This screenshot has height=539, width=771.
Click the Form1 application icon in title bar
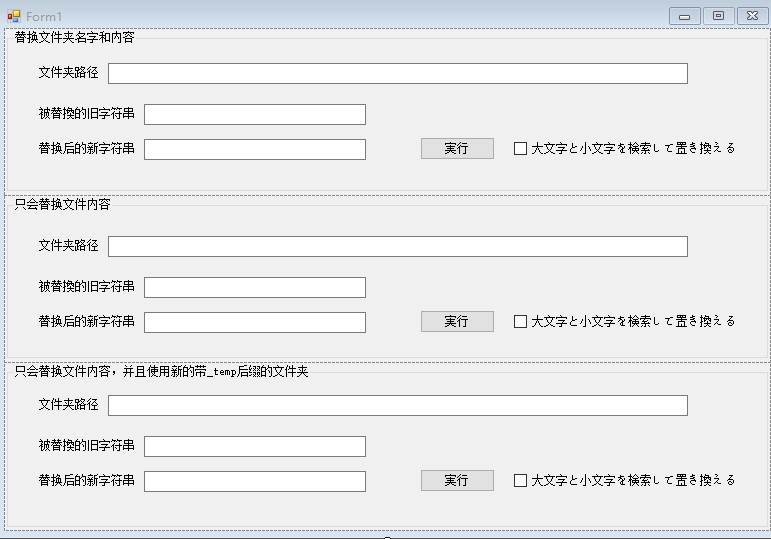tap(14, 16)
